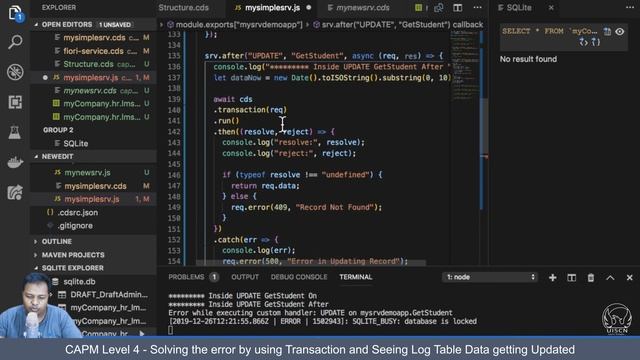Click unsaved dot on mysimplesrv.js tab
The height and width of the screenshot is (360, 640).
309,8
